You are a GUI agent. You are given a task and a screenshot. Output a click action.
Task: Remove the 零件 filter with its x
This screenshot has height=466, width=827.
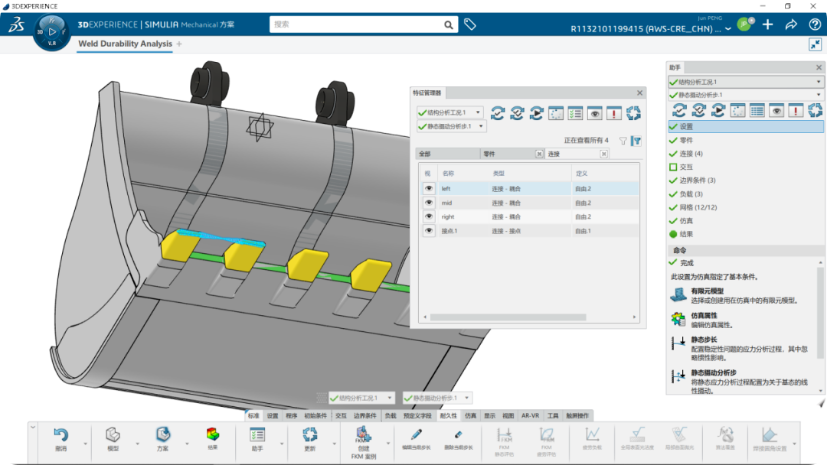(x=539, y=154)
